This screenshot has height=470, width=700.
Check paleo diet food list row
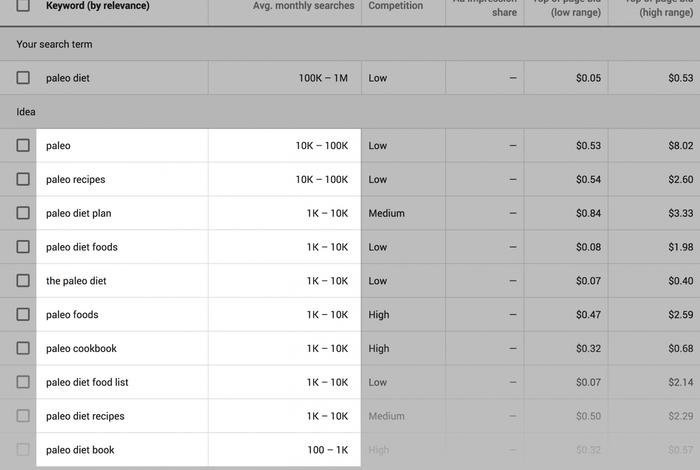23,382
